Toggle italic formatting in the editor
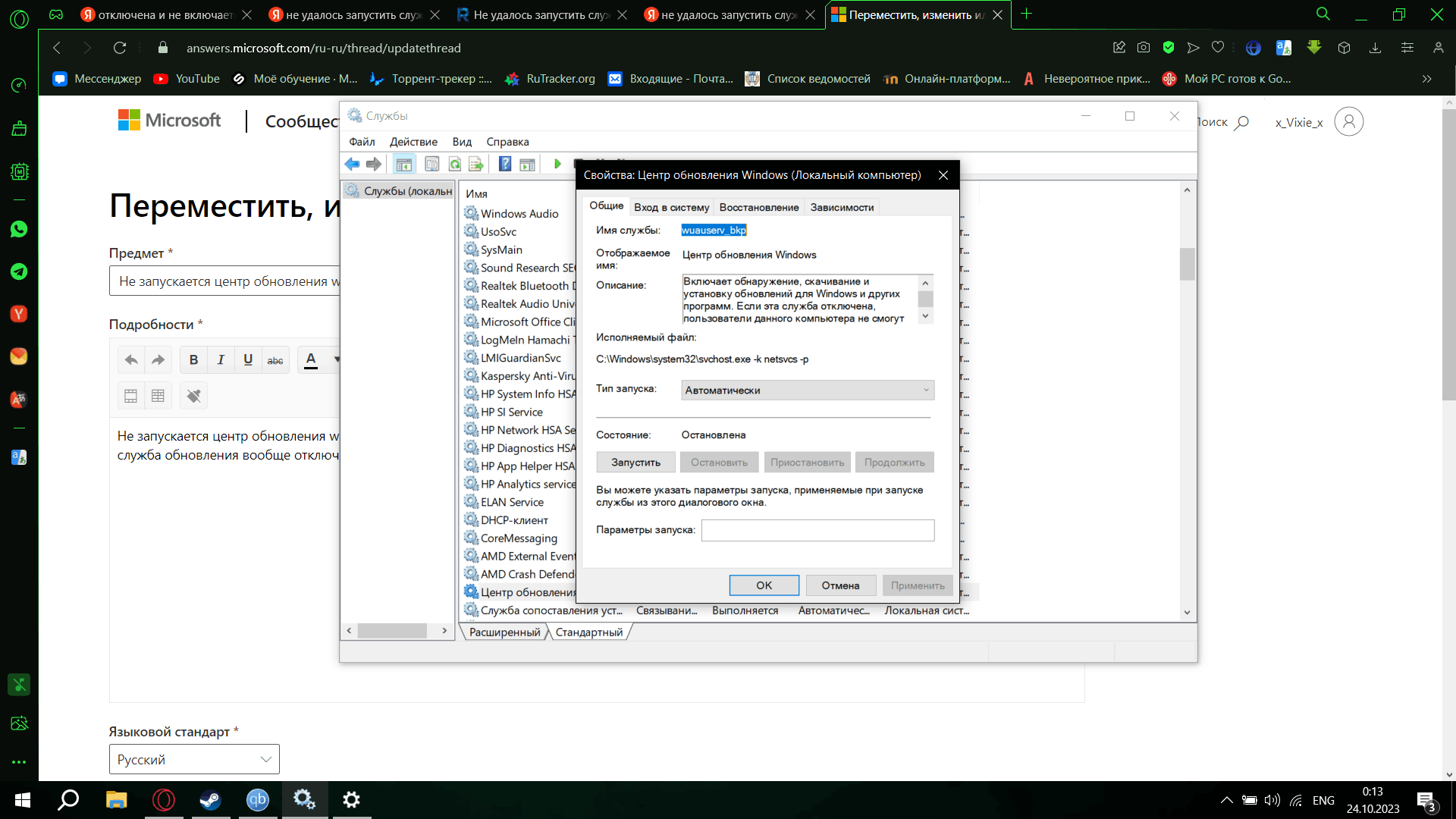The height and width of the screenshot is (819, 1456). (x=221, y=360)
